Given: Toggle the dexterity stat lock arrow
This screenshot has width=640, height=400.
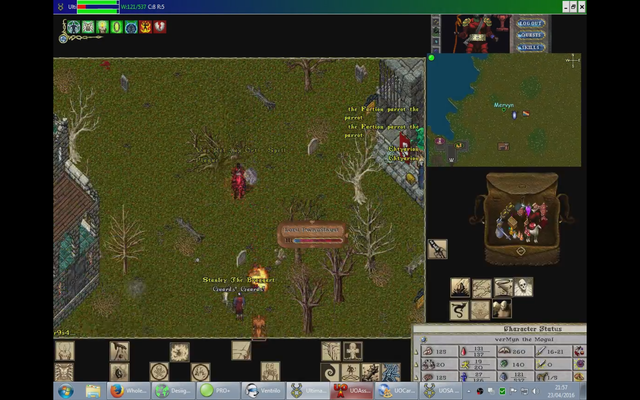Looking at the screenshot, I should pyautogui.click(x=416, y=364).
